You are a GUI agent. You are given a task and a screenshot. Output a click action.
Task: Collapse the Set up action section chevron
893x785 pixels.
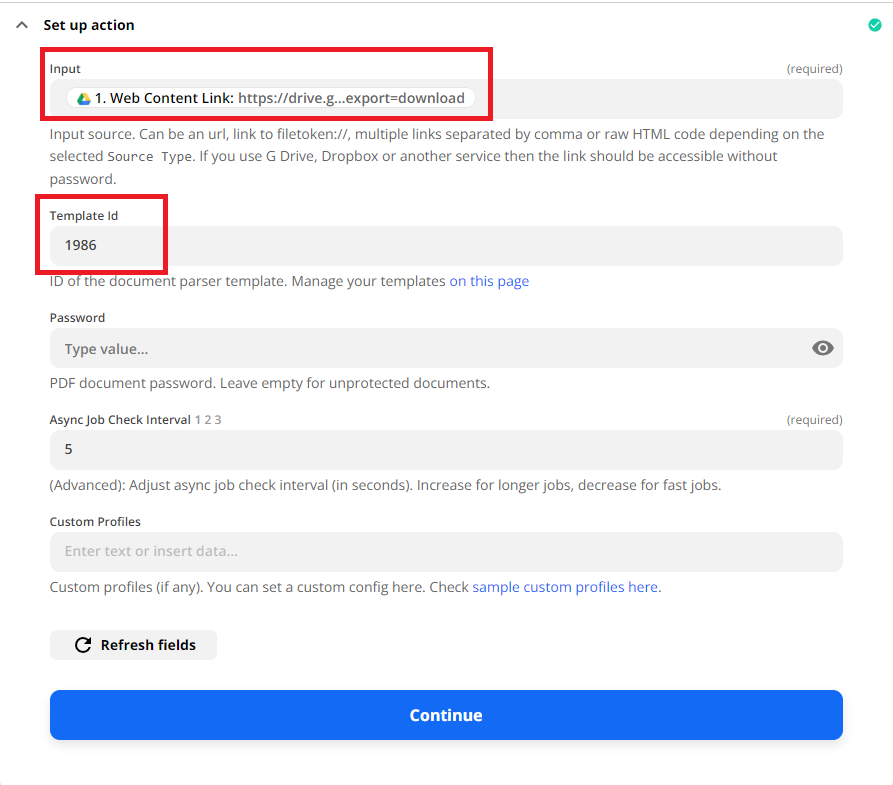[22, 25]
